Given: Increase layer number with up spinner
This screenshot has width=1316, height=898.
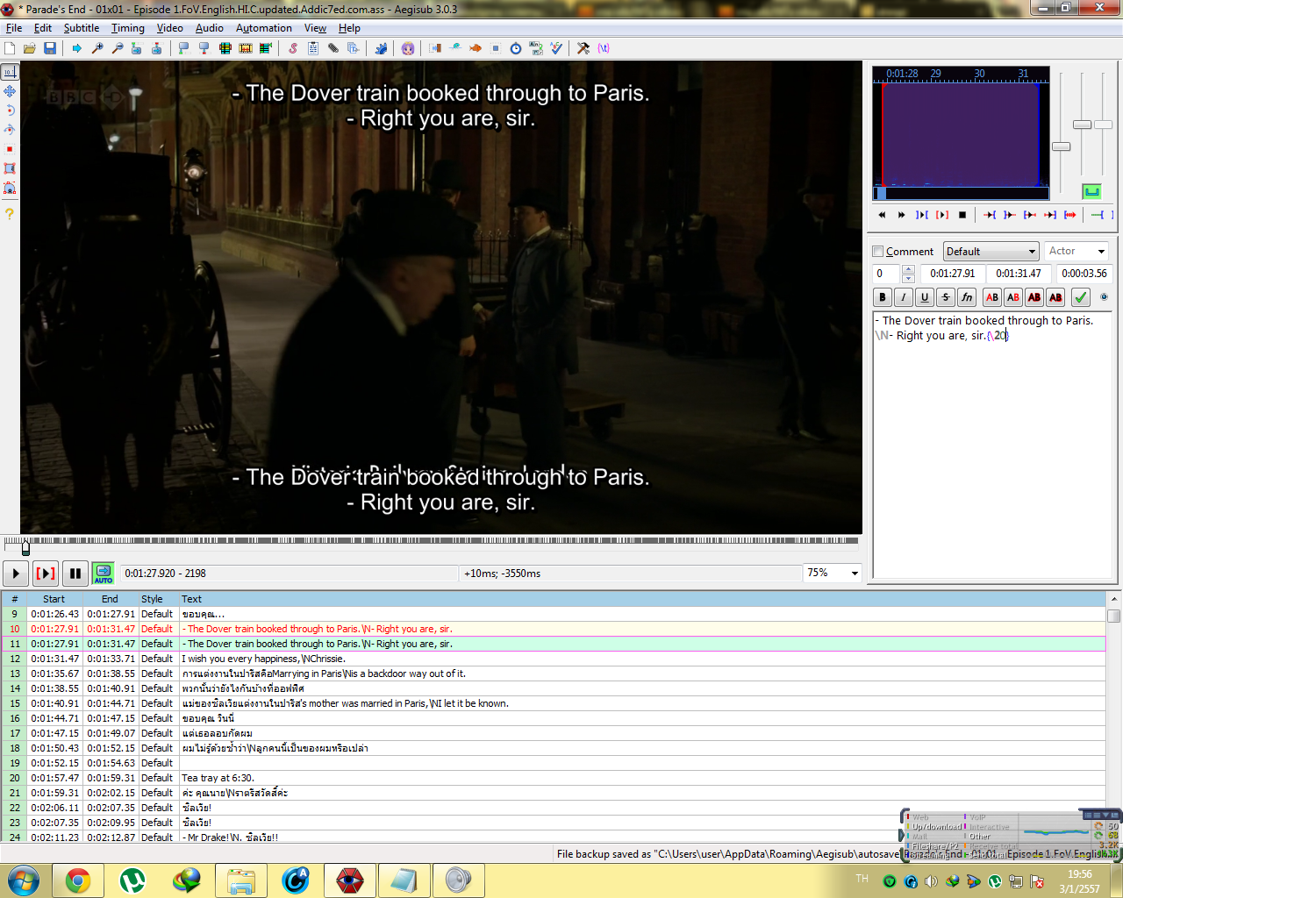Looking at the screenshot, I should click(x=908, y=269).
